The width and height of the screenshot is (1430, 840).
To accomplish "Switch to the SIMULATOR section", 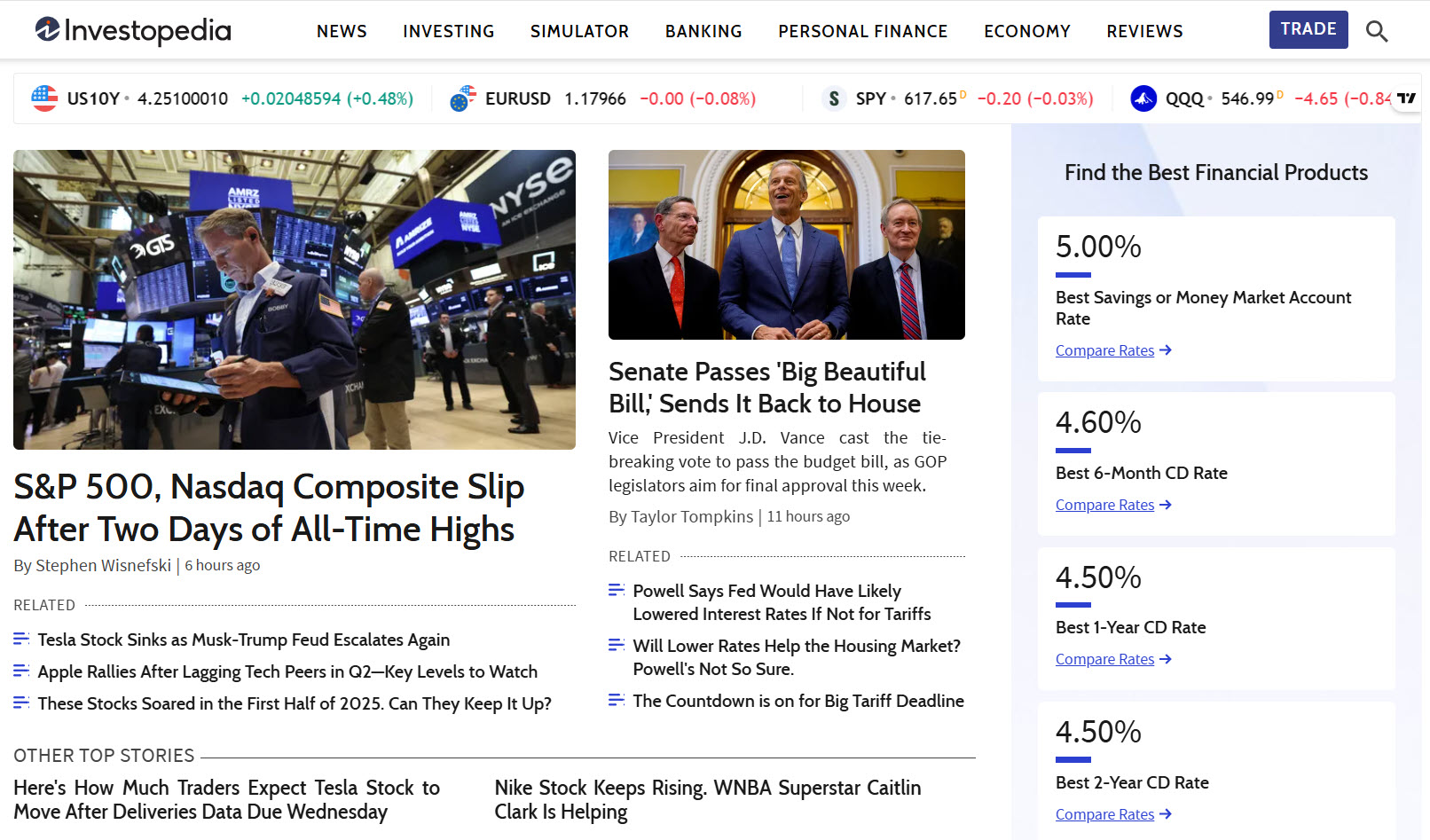I will coord(579,30).
